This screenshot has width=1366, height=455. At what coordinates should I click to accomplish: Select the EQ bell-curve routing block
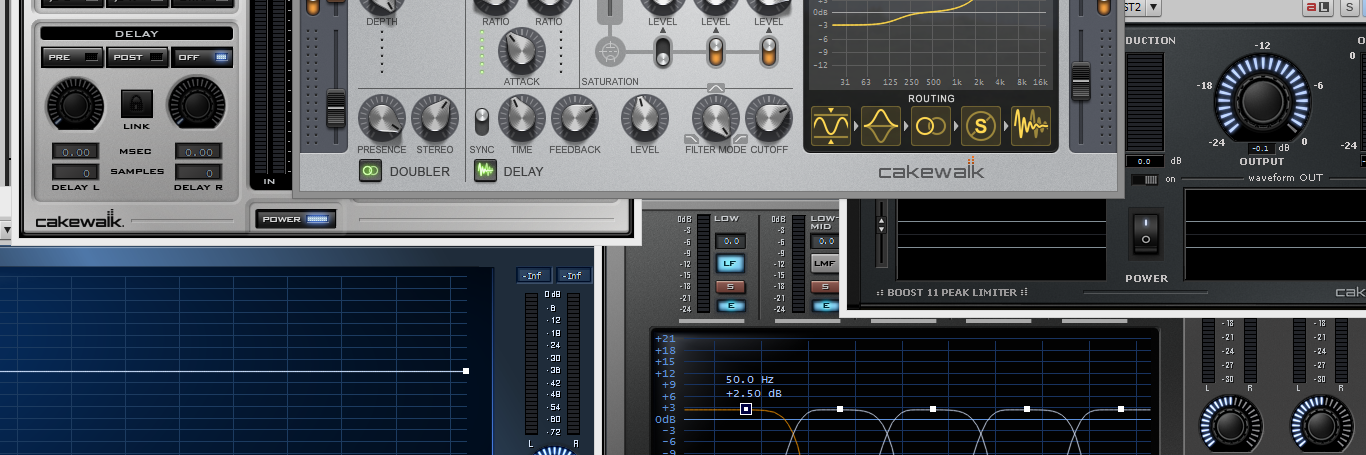pos(881,125)
